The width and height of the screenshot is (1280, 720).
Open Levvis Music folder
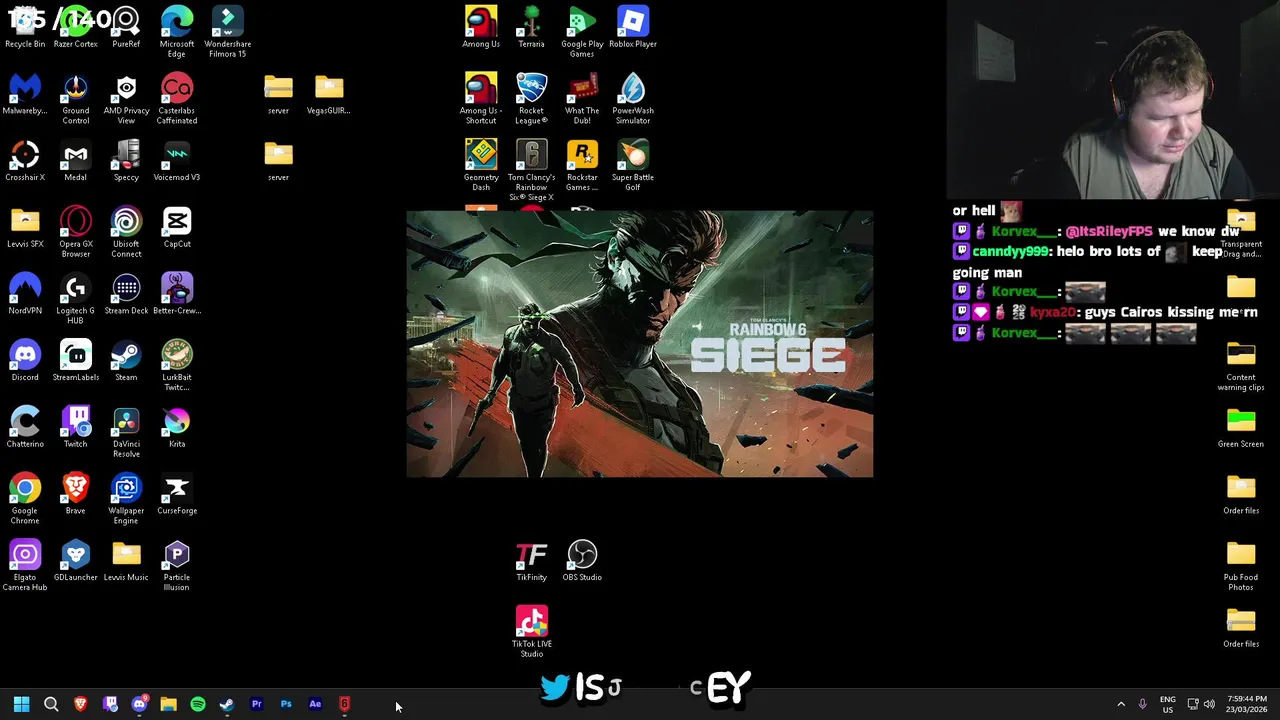click(x=126, y=561)
